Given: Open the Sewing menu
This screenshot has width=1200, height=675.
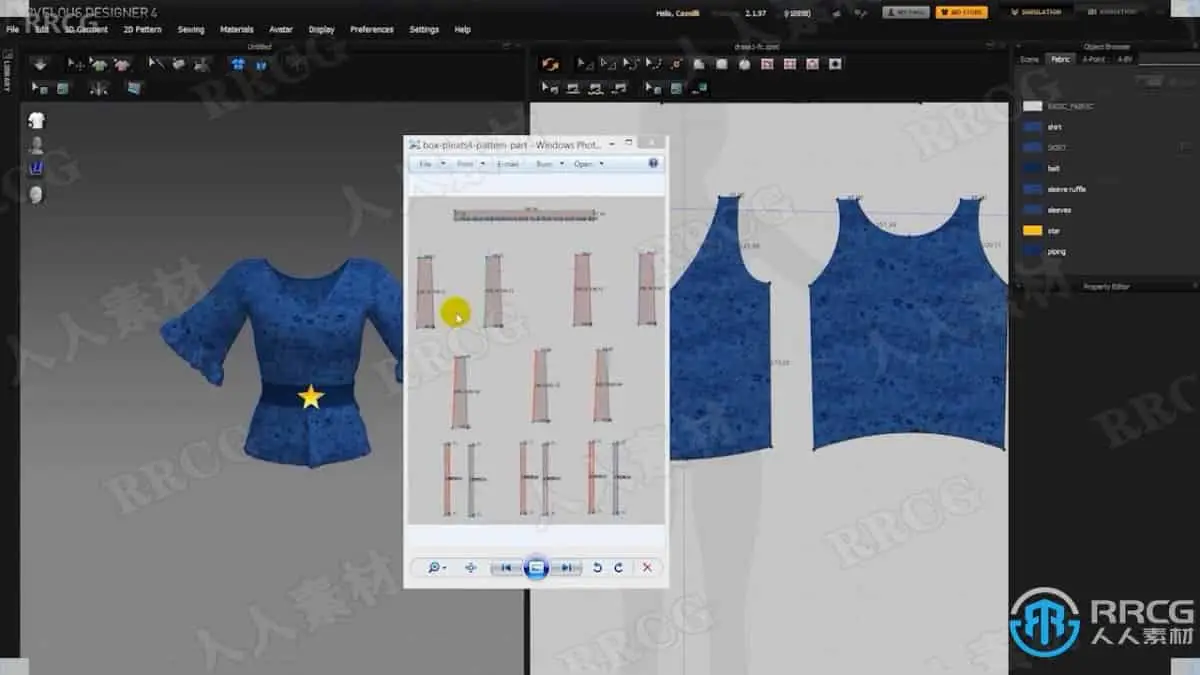Looking at the screenshot, I should tap(191, 30).
